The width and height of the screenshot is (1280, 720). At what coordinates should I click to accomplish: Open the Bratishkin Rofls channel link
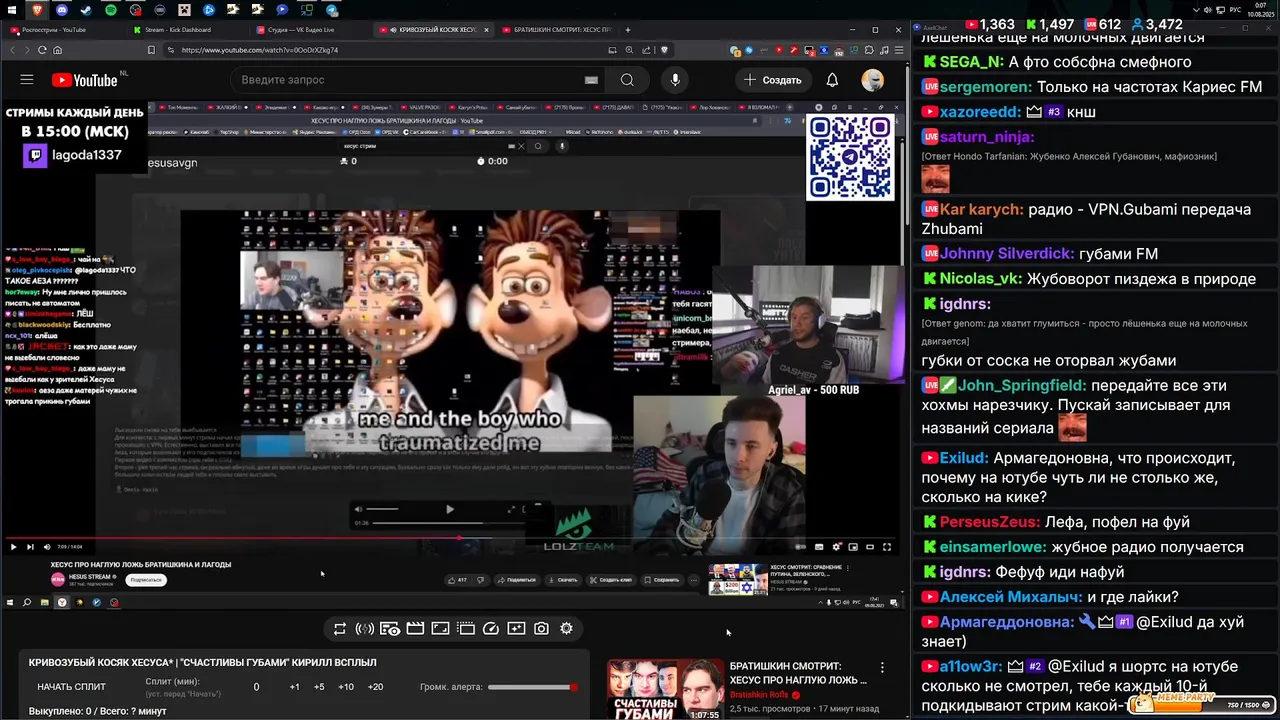(760, 695)
